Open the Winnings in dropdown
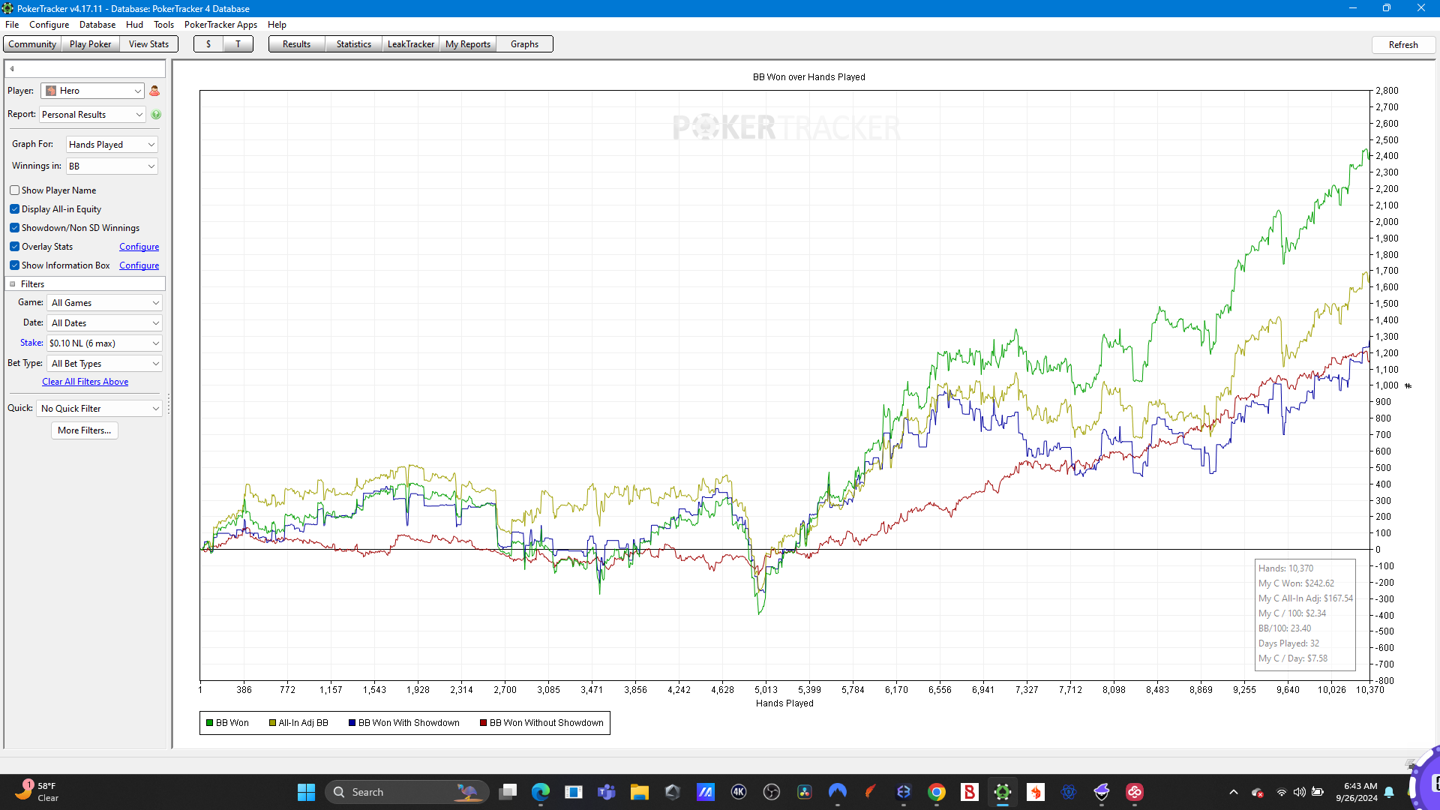 tap(111, 166)
